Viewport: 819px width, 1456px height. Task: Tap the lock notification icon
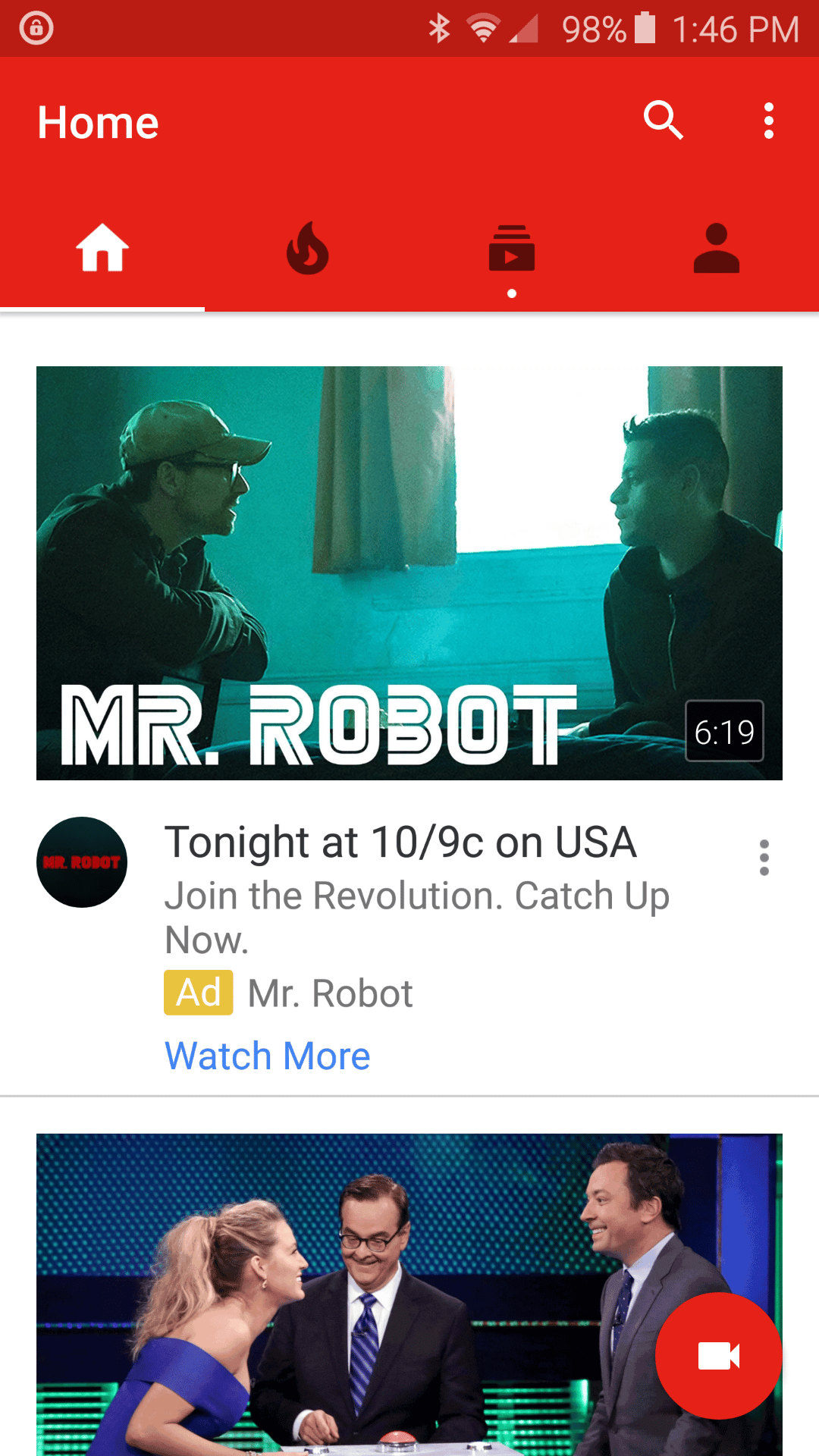tap(36, 29)
